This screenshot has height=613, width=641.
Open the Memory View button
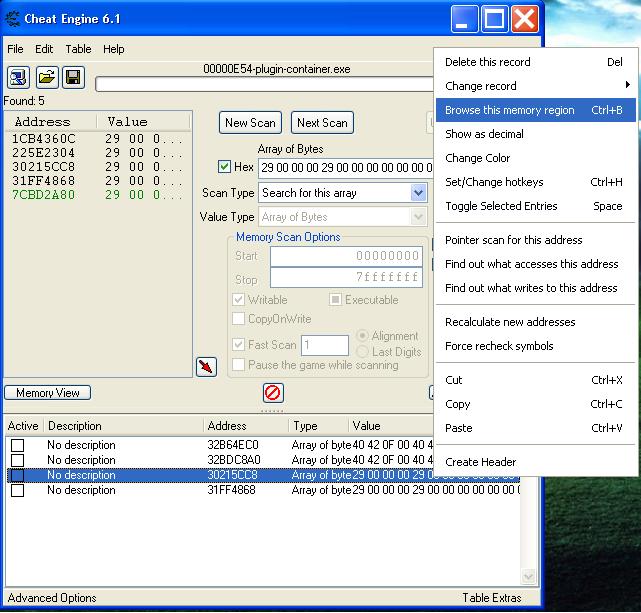[47, 393]
